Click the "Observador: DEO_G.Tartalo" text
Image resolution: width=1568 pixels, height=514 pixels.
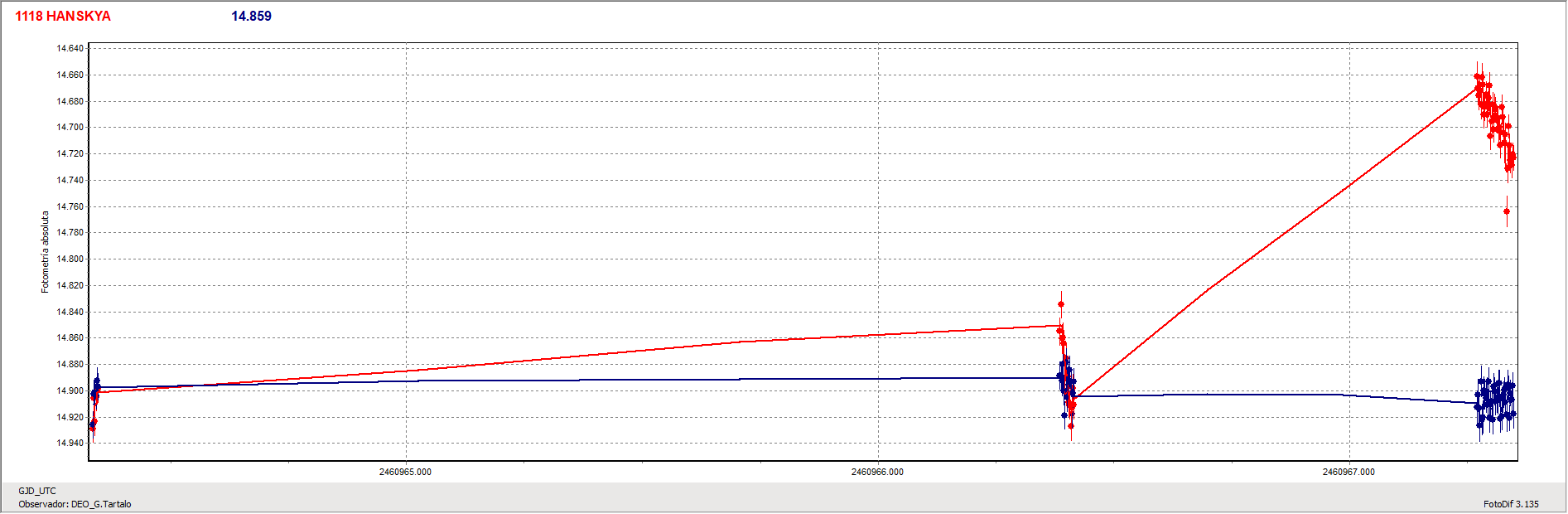tap(75, 504)
